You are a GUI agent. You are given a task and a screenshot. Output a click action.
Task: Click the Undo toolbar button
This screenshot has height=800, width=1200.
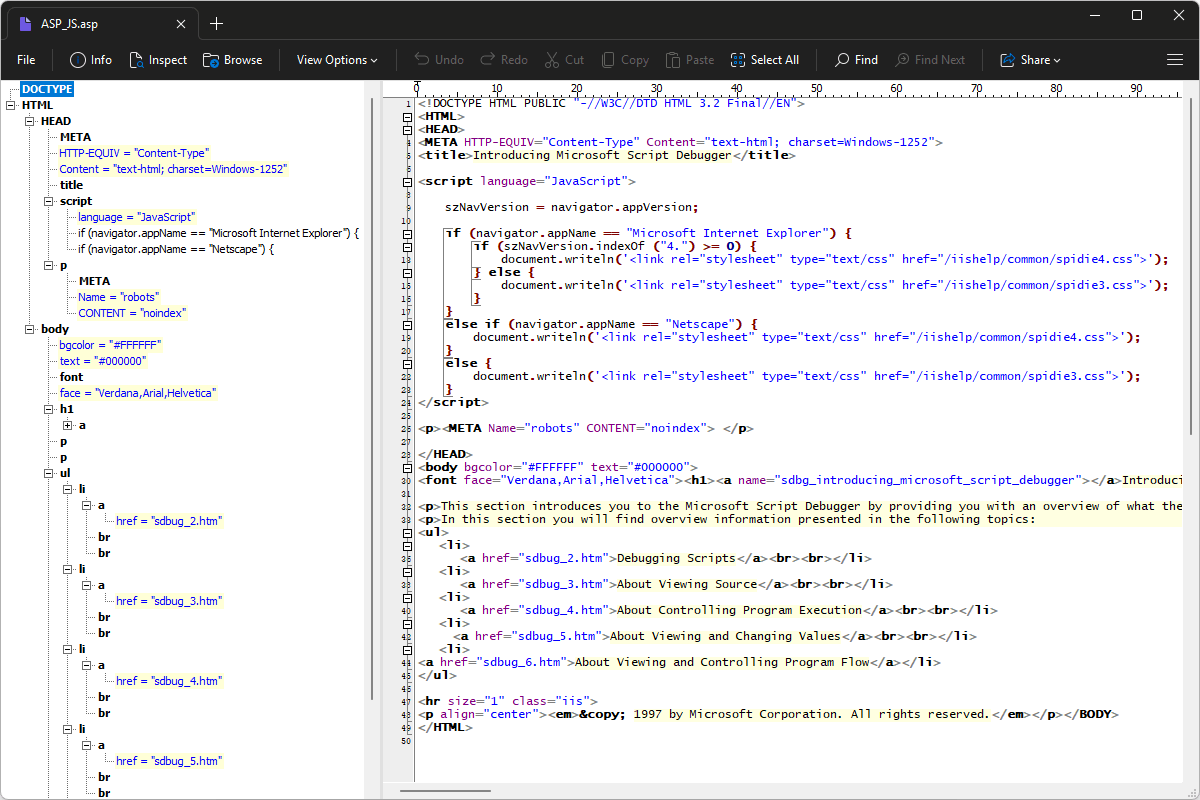(x=439, y=60)
